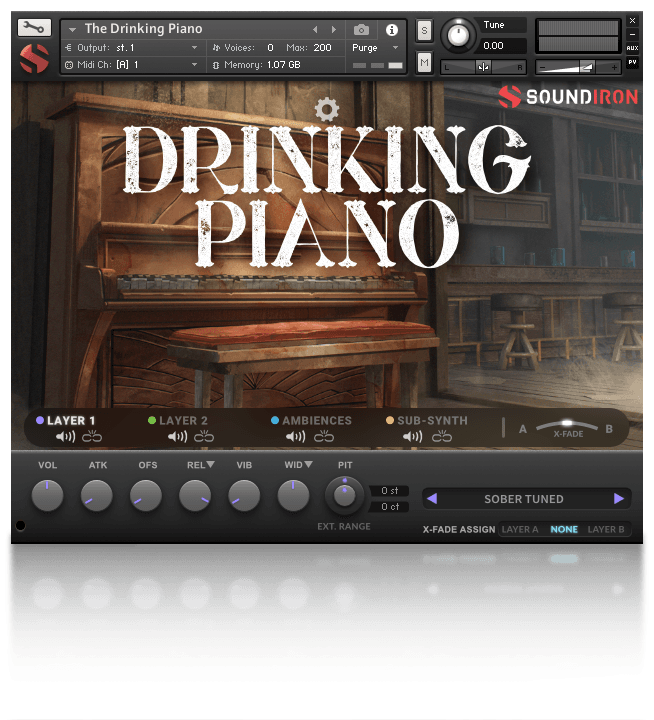Click the pan slider between L and R
The width and height of the screenshot is (654, 720).
click(483, 67)
